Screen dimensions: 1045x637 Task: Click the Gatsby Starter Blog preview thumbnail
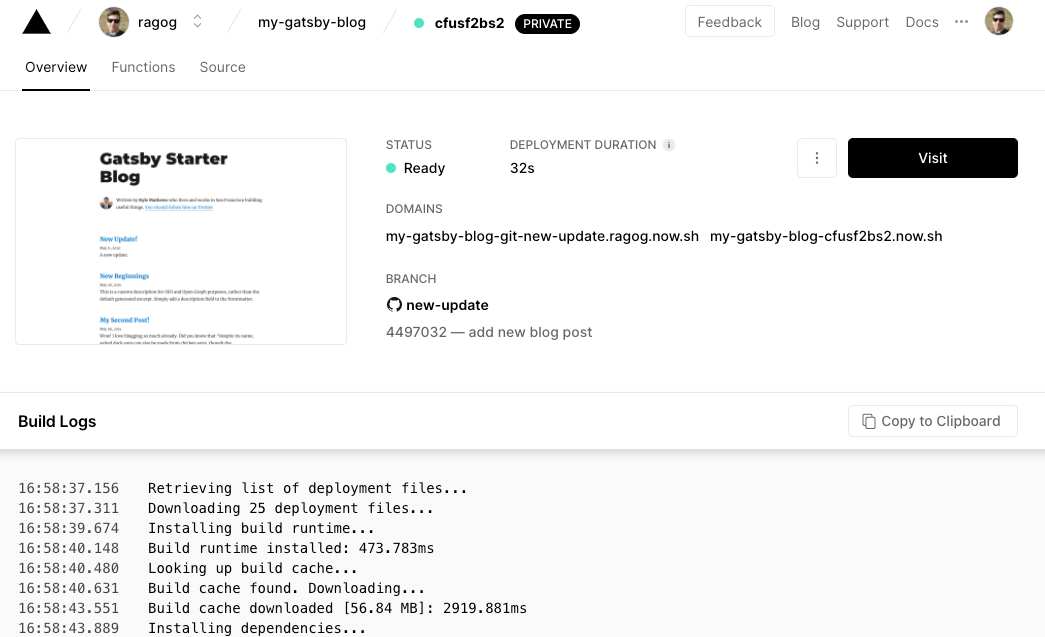[180, 241]
